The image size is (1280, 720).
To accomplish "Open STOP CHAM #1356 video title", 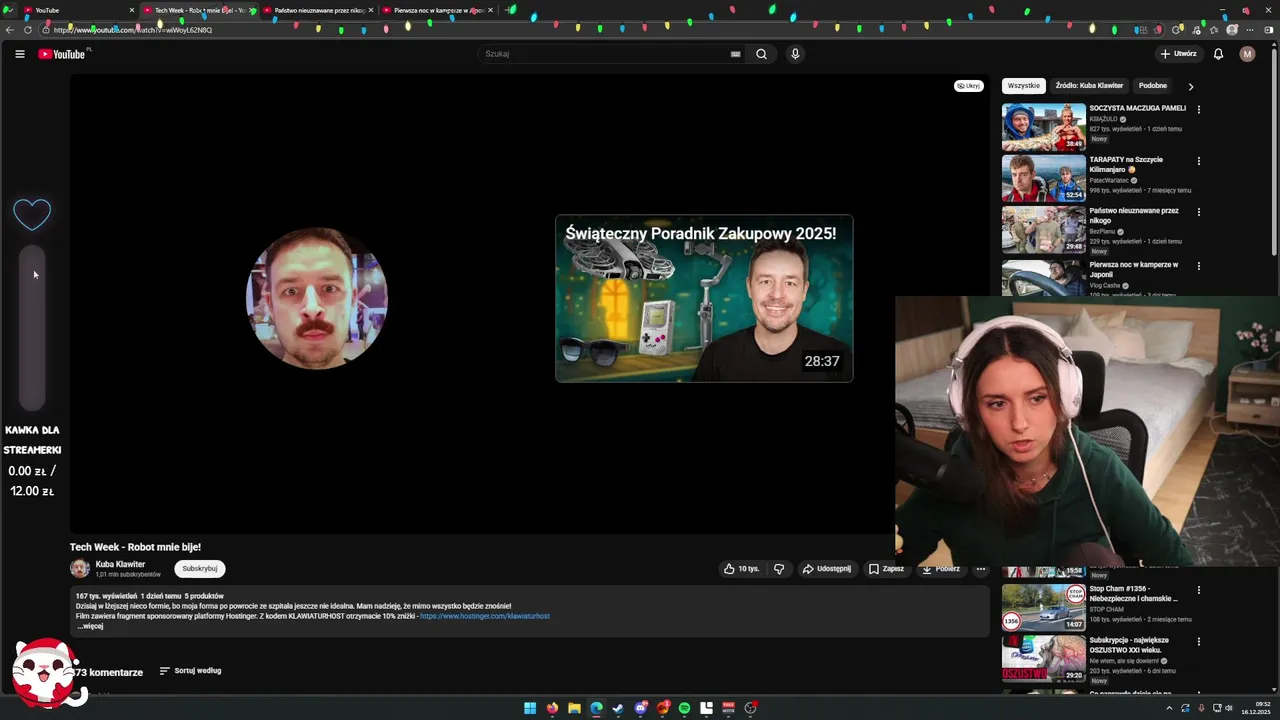I will click(x=1133, y=594).
